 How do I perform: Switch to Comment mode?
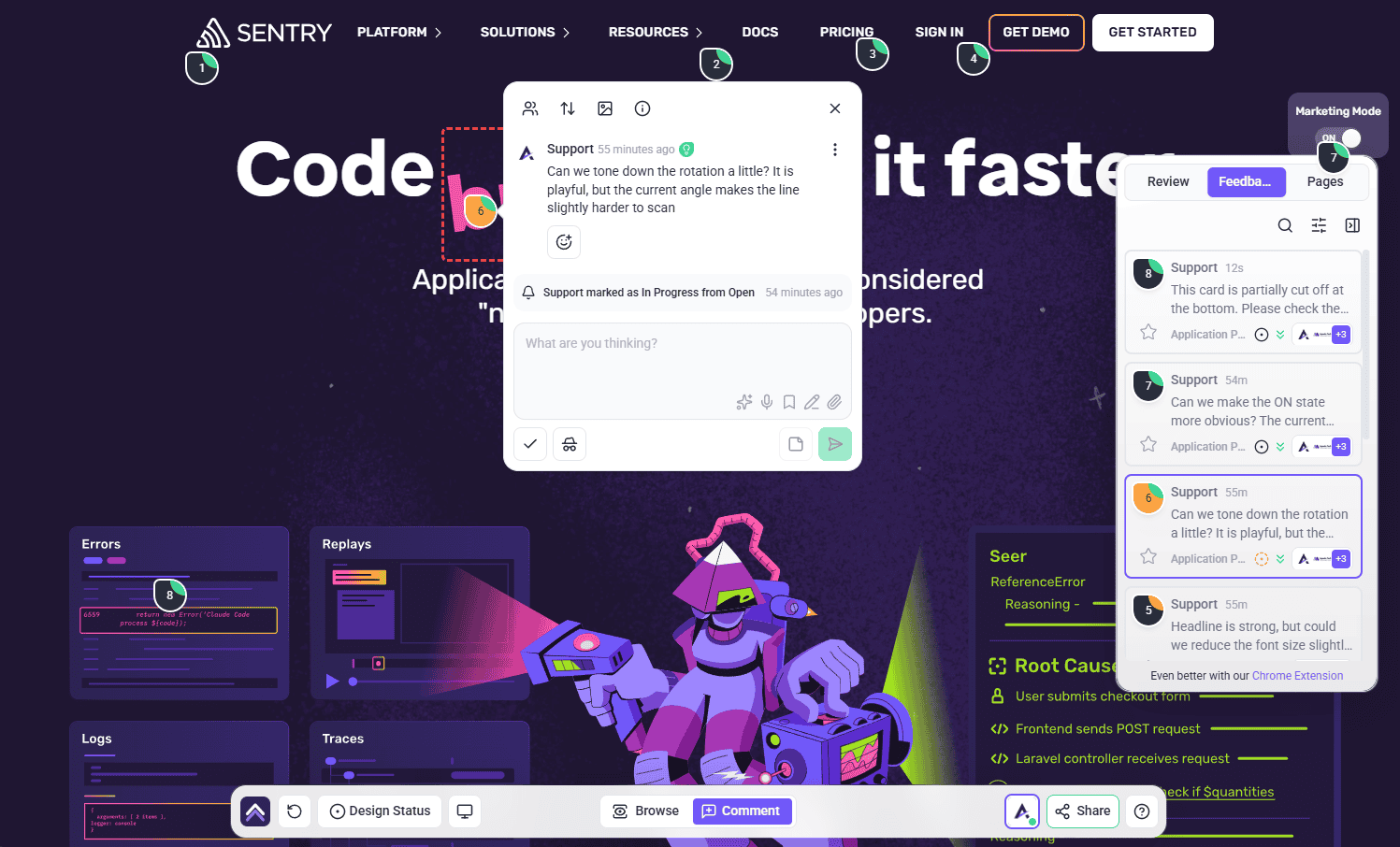tap(742, 811)
